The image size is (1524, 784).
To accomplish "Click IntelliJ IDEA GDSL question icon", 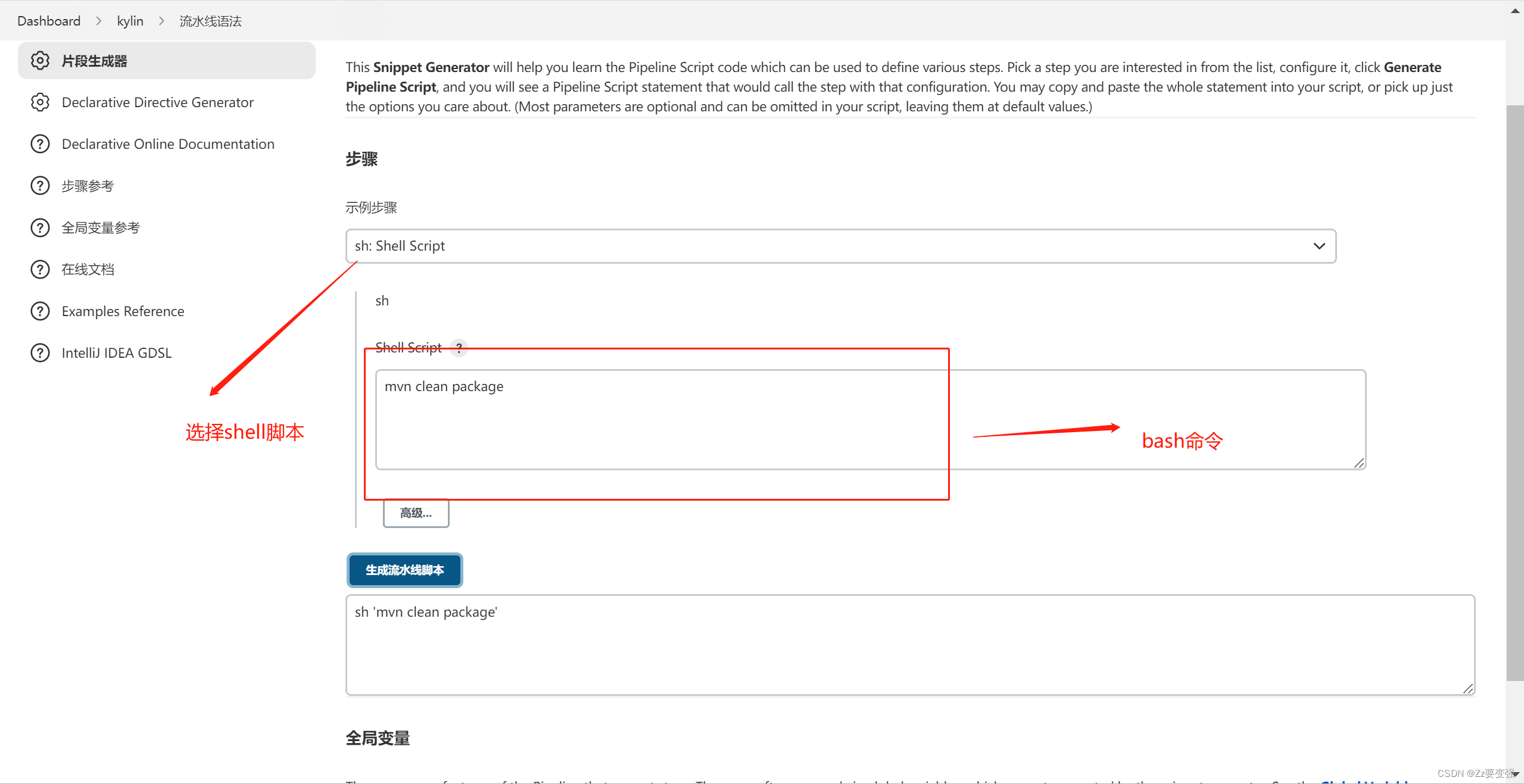I will [x=39, y=352].
